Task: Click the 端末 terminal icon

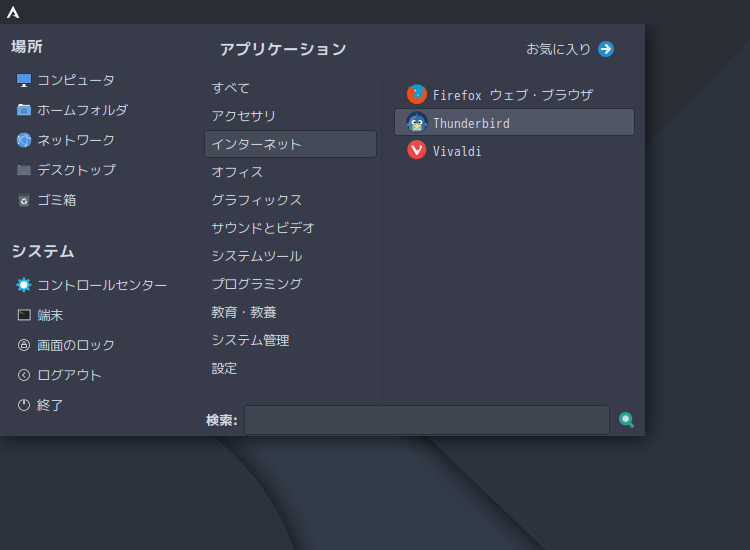Action: pyautogui.click(x=24, y=315)
